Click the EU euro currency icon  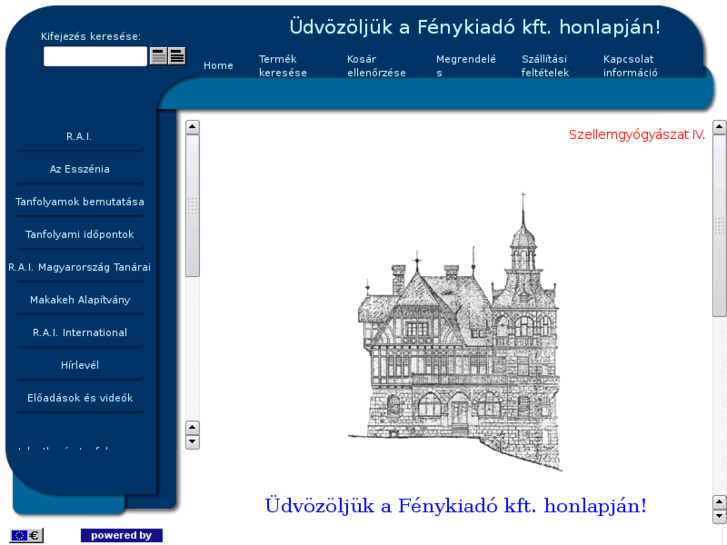pos(27,536)
